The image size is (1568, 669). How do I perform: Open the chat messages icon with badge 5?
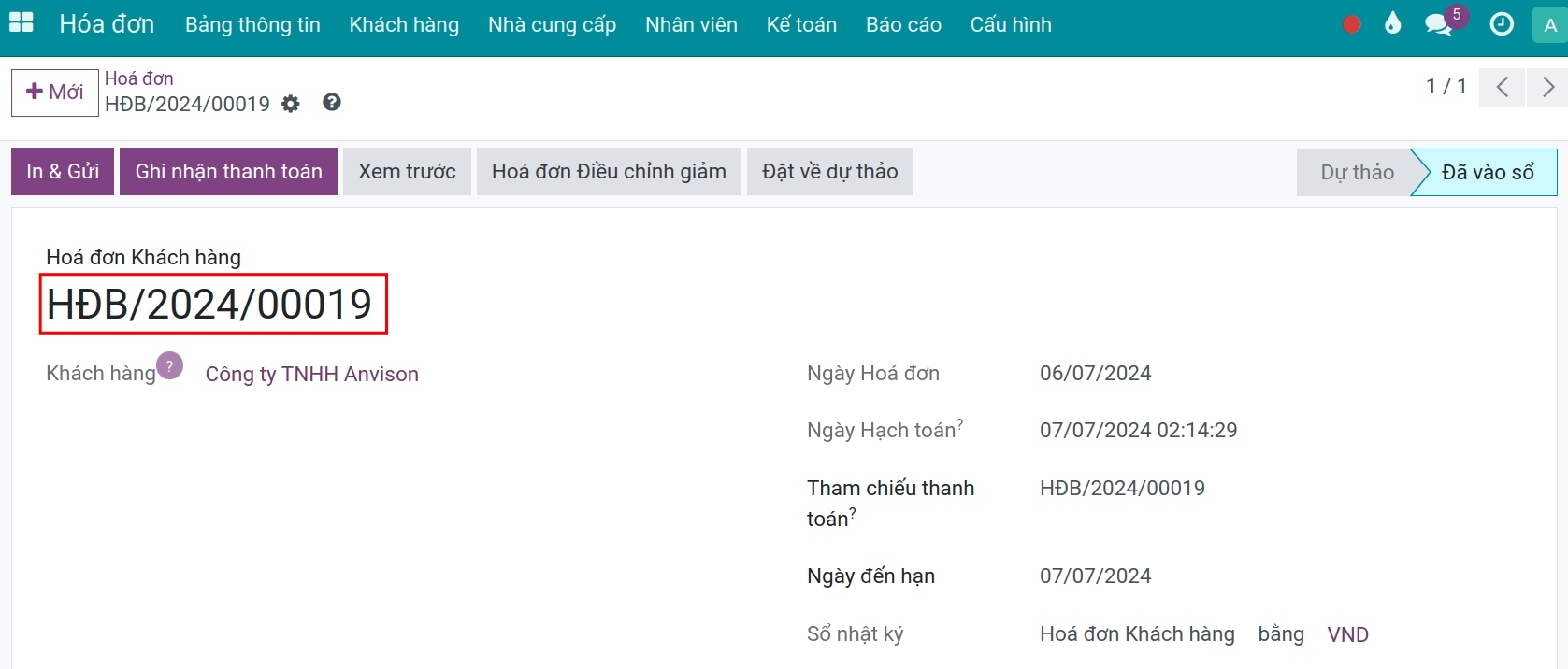click(1439, 25)
